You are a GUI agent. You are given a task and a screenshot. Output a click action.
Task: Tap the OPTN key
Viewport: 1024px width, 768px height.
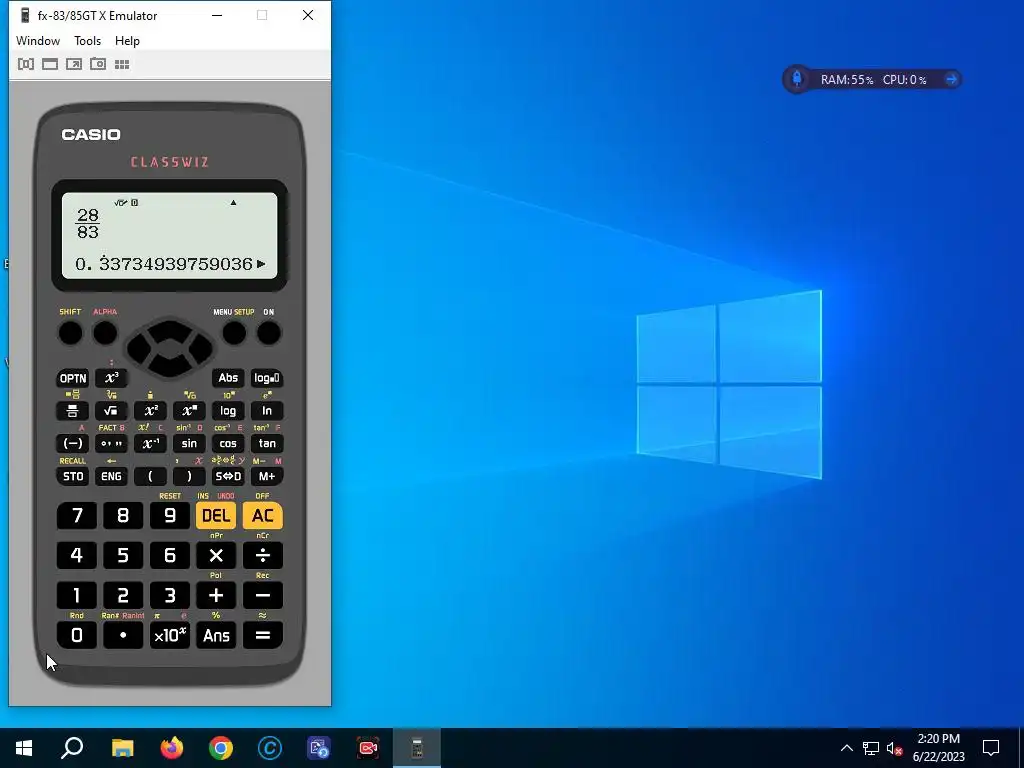click(x=72, y=378)
